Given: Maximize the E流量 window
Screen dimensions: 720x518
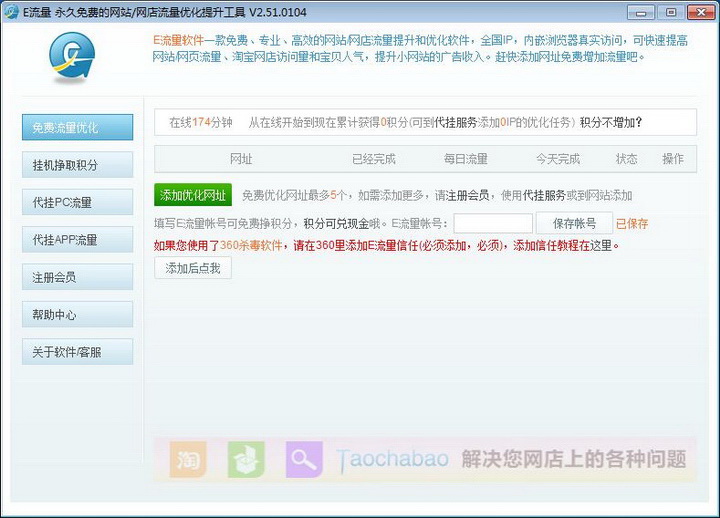Looking at the screenshot, I should click(671, 12).
